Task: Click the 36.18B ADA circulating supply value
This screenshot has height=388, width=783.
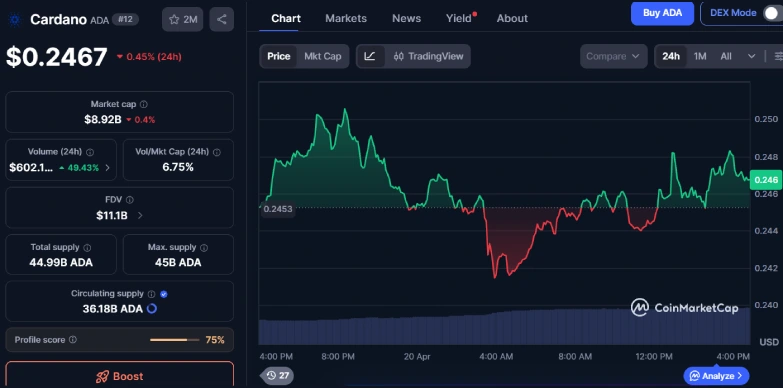Action: (113, 309)
